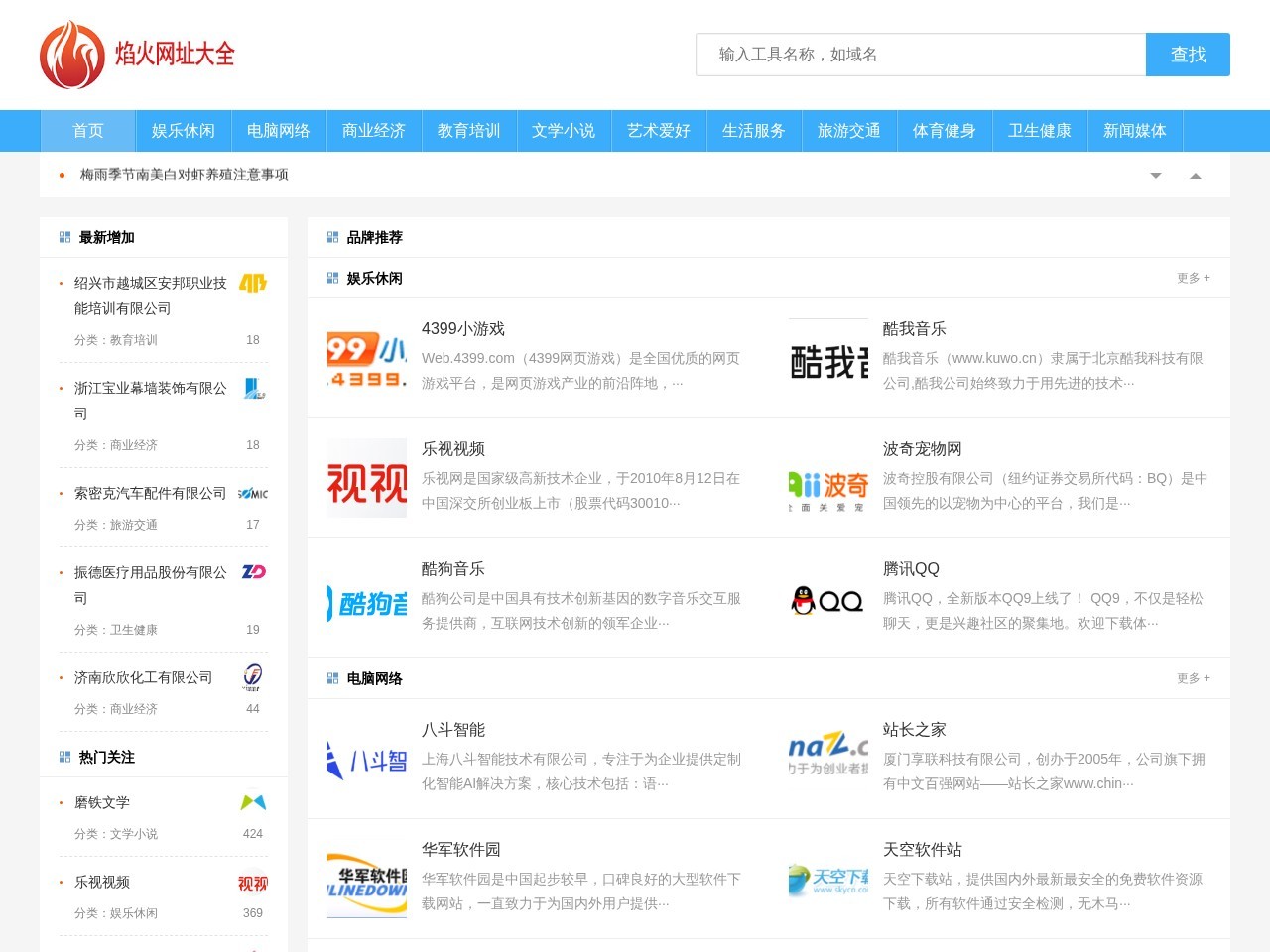Open the 4399小游戏 title link

[463, 329]
